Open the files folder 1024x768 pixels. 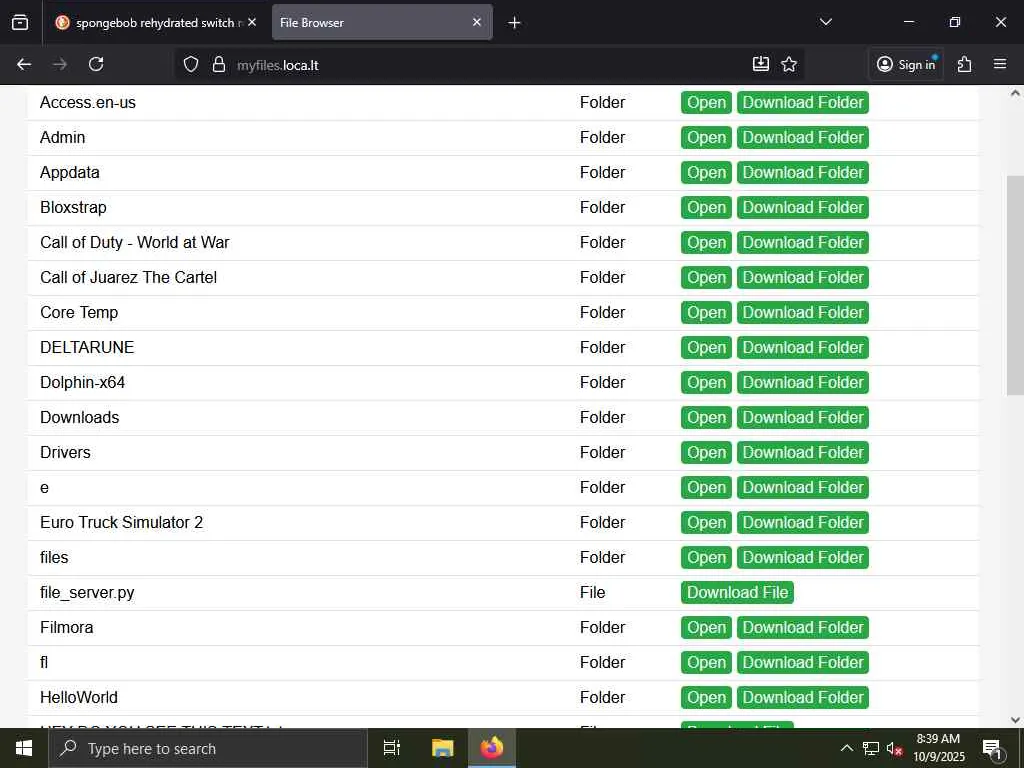(706, 558)
